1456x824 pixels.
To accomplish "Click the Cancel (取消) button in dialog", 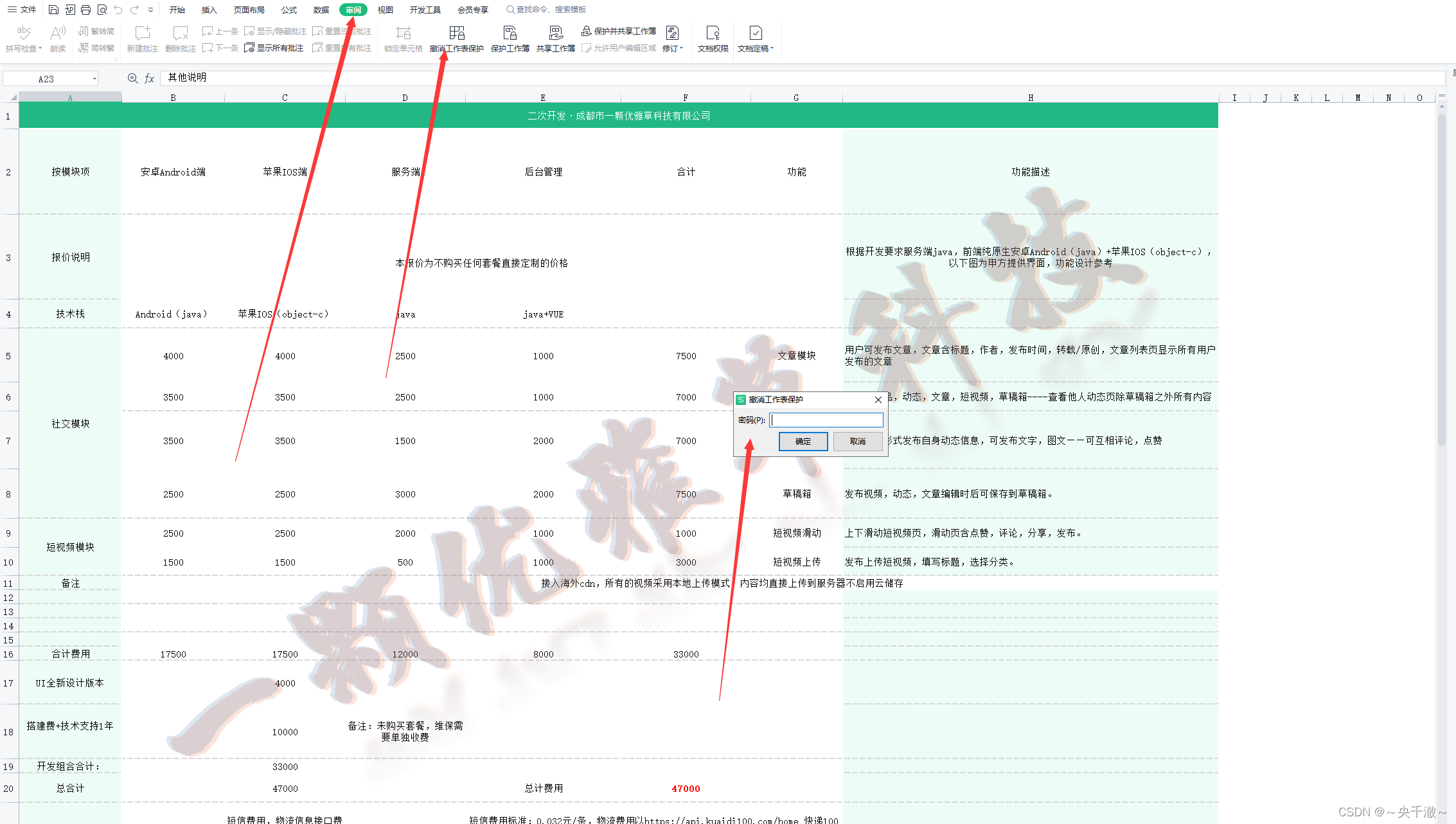I will tap(857, 442).
